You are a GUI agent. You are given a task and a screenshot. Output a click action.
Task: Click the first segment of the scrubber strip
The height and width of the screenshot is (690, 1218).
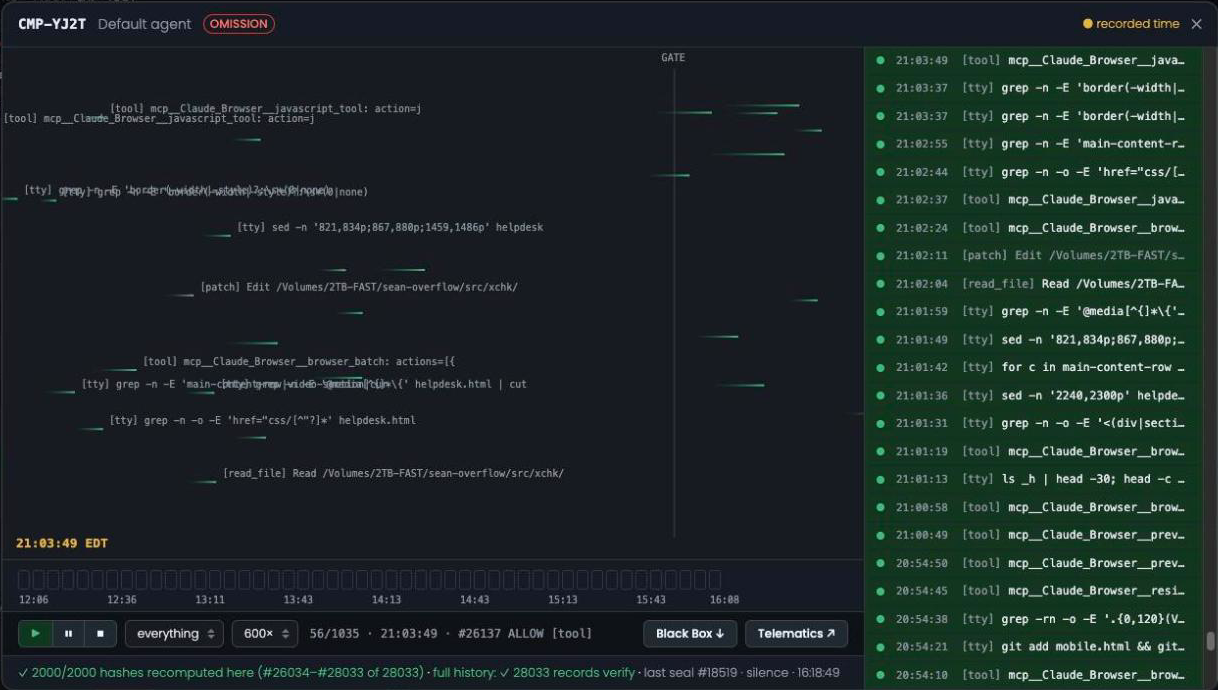point(24,579)
